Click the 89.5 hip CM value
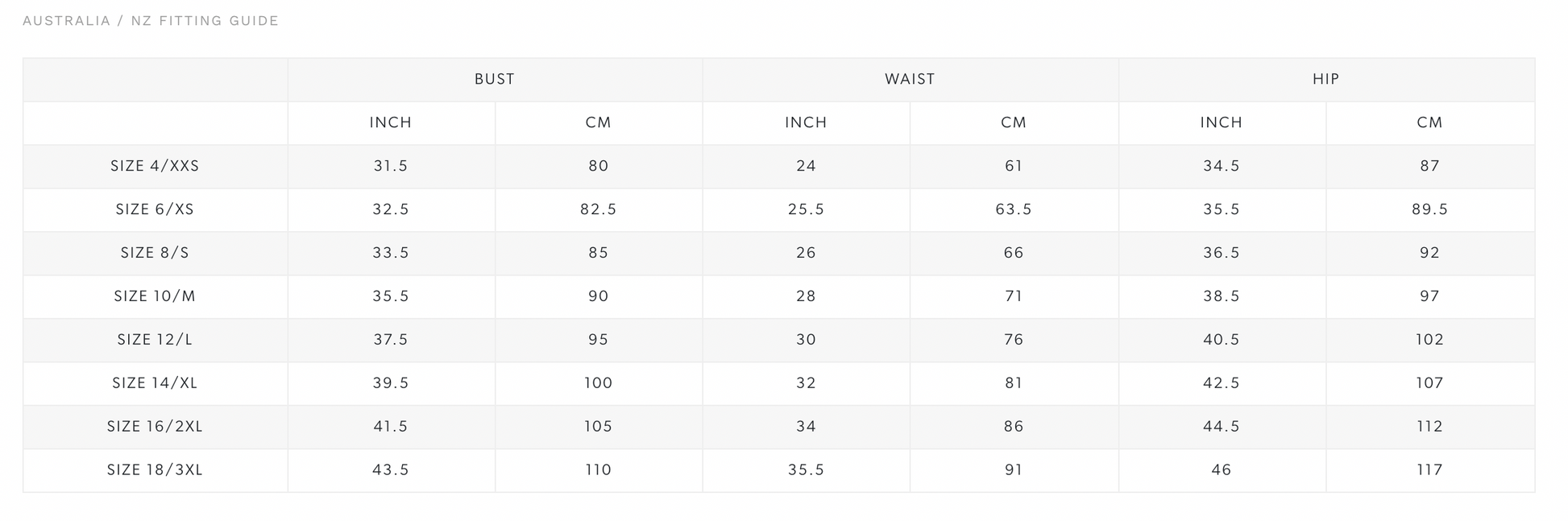Screen dimensions: 1568x521 point(1429,209)
